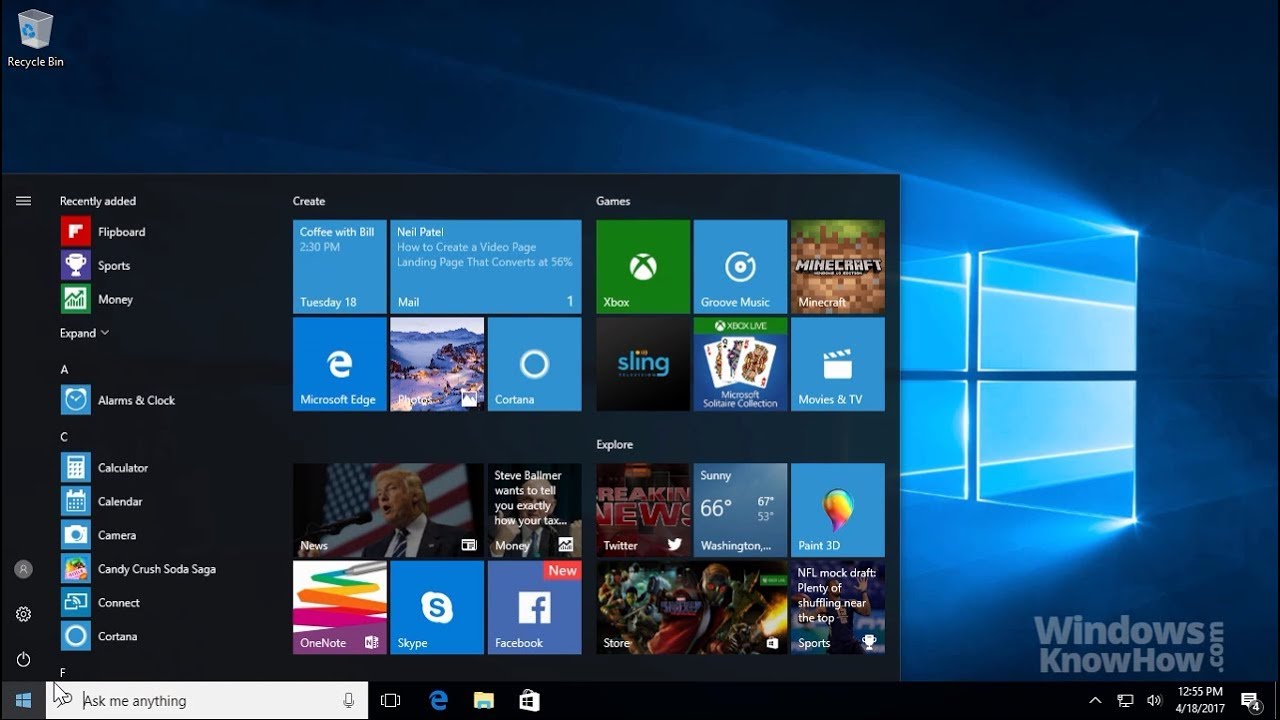Screen dimensions: 1280x720
Task: Open Microsoft Edge from the taskbar
Action: pyautogui.click(x=438, y=701)
